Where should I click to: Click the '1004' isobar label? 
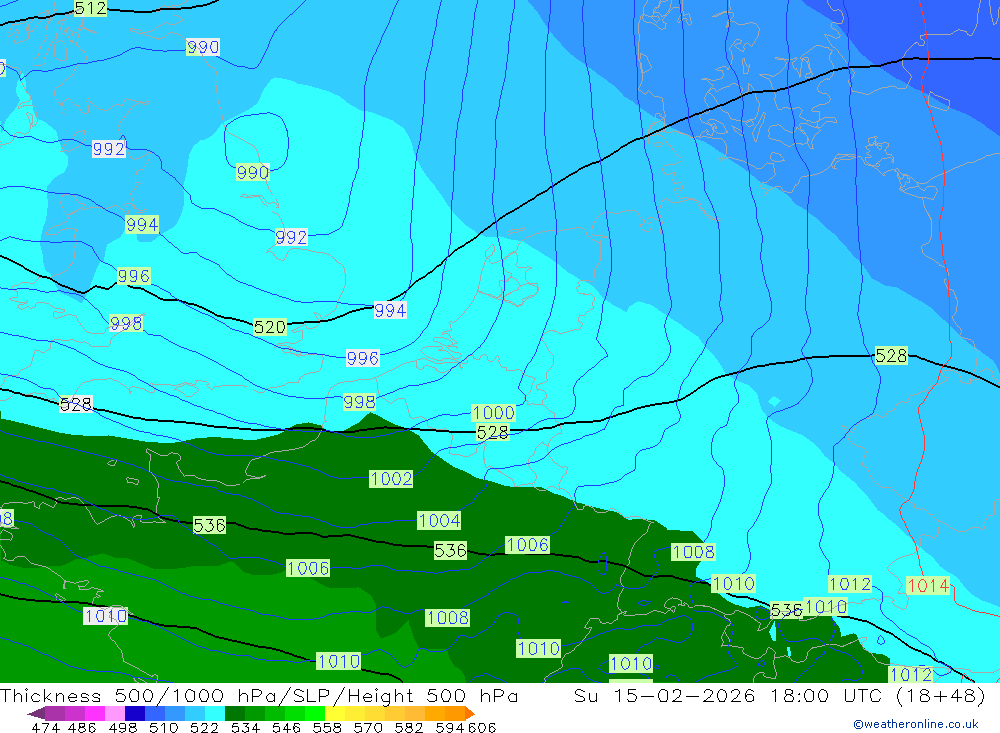pyautogui.click(x=439, y=520)
